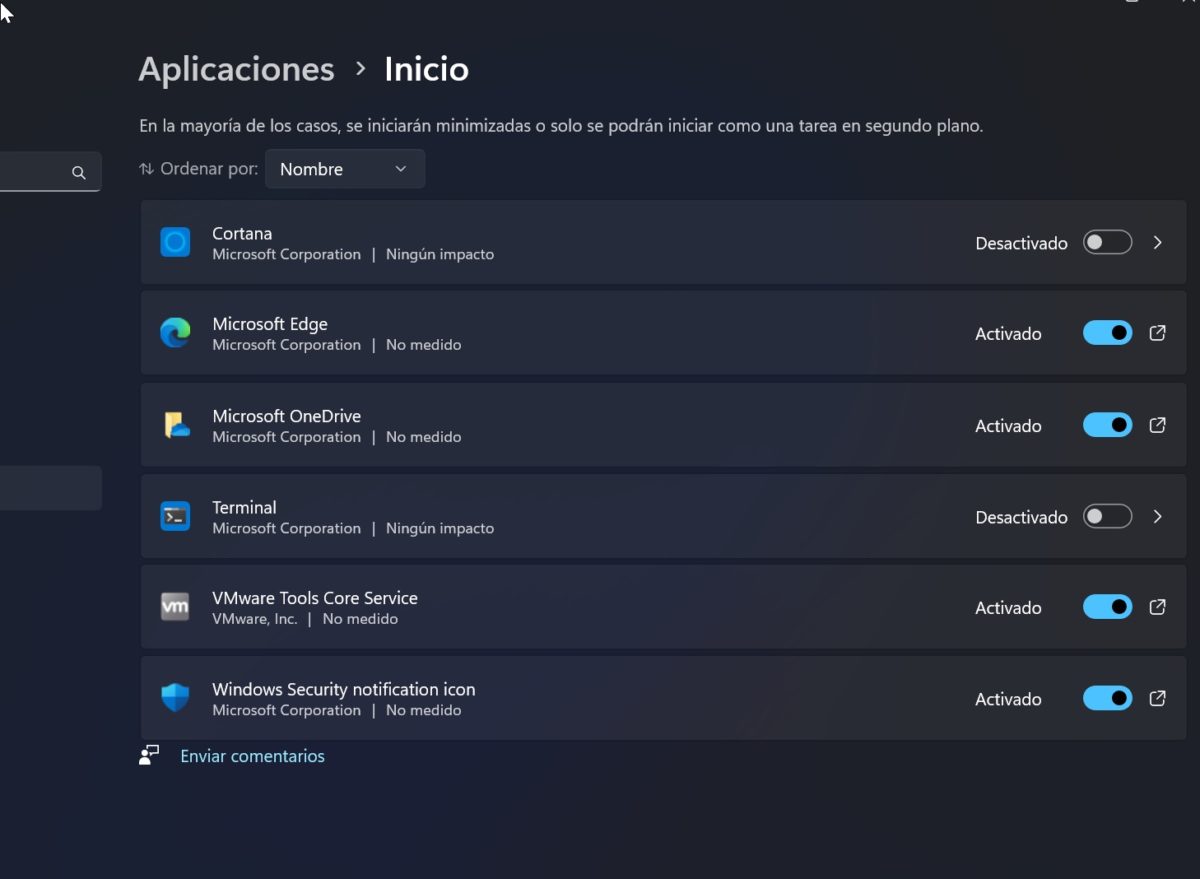Expand Terminal details chevron
Screen dimensions: 1200x879
click(1157, 516)
